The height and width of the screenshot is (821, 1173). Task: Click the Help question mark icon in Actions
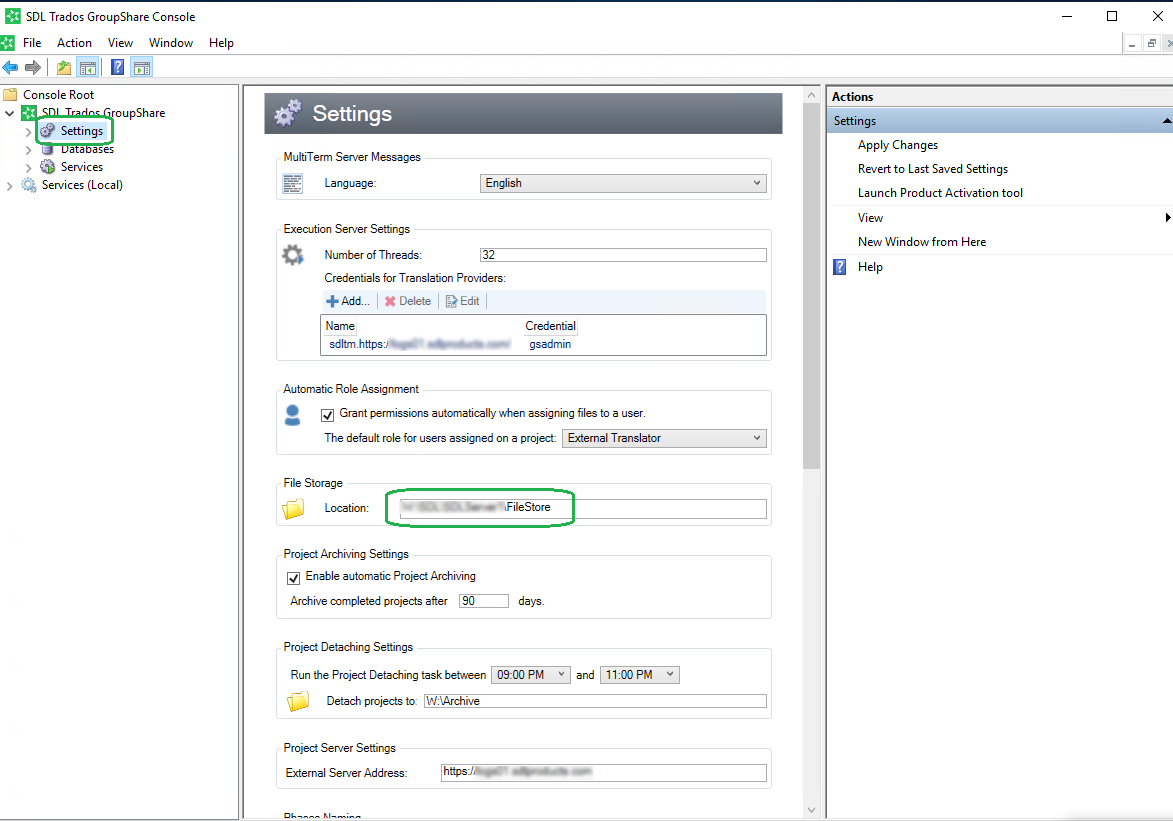[840, 267]
